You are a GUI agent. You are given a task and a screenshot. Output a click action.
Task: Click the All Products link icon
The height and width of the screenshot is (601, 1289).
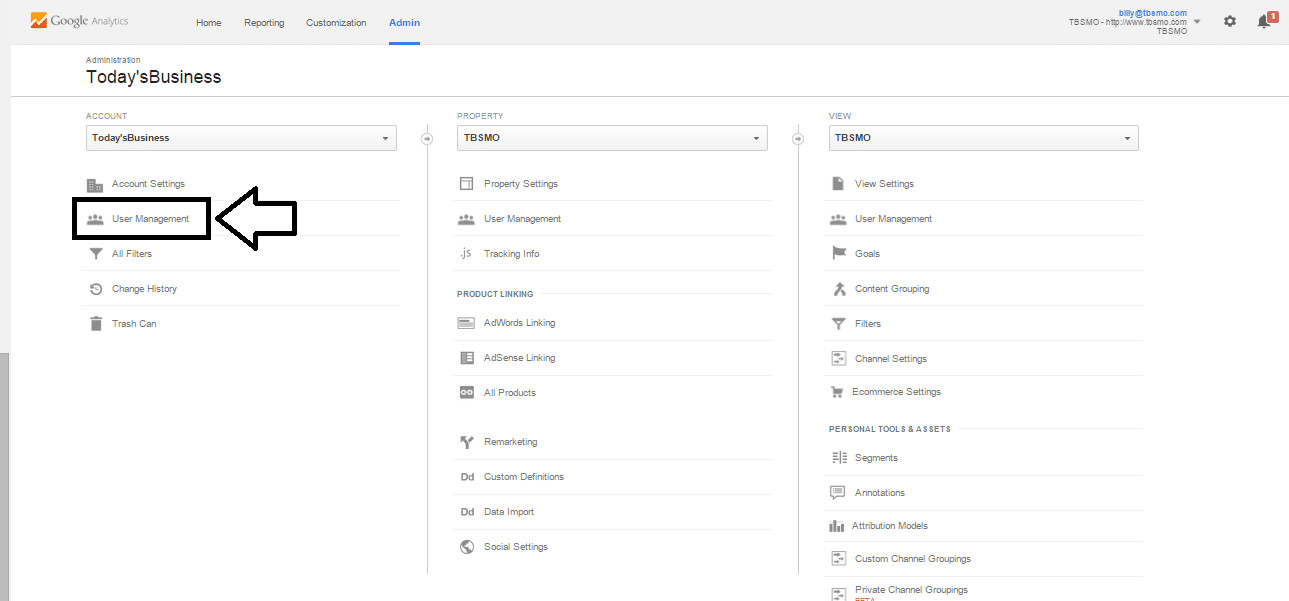466,393
